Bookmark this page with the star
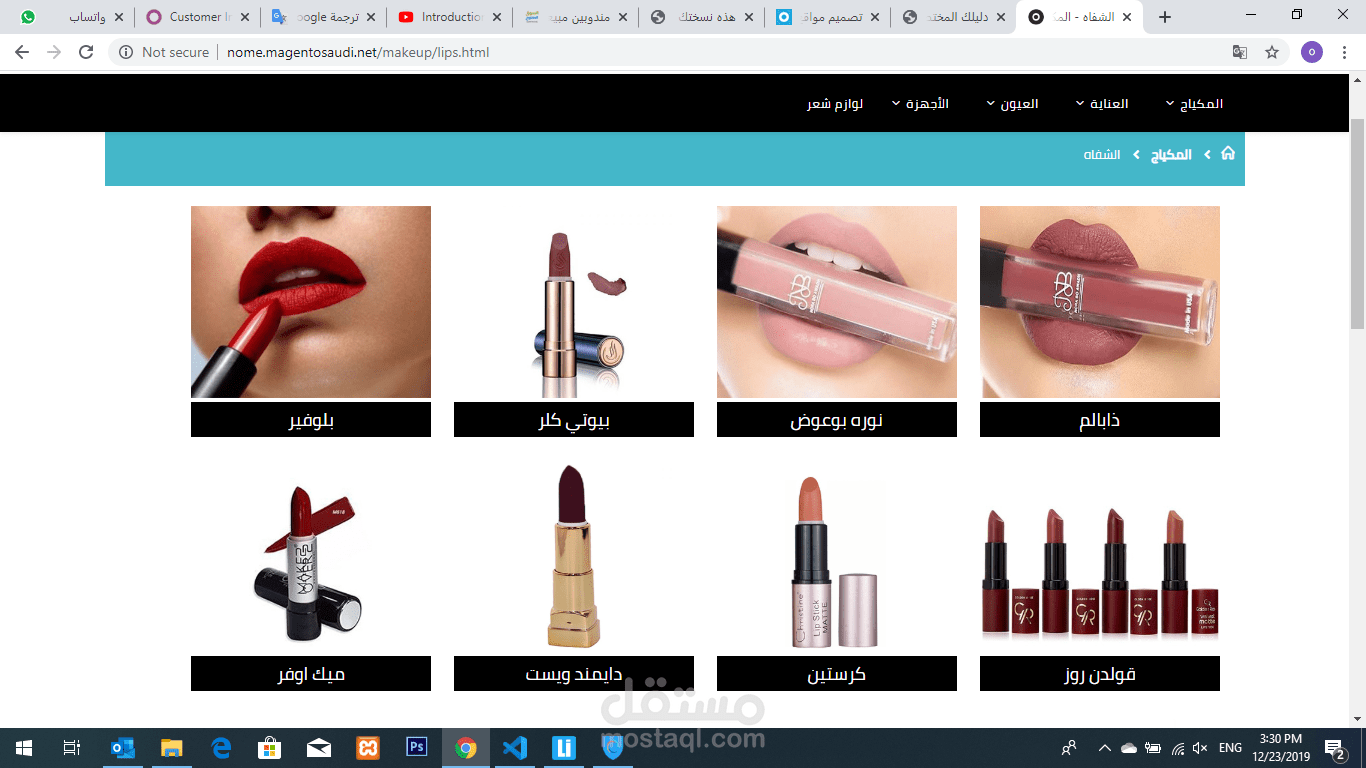This screenshot has width=1366, height=768. pyautogui.click(x=1272, y=52)
